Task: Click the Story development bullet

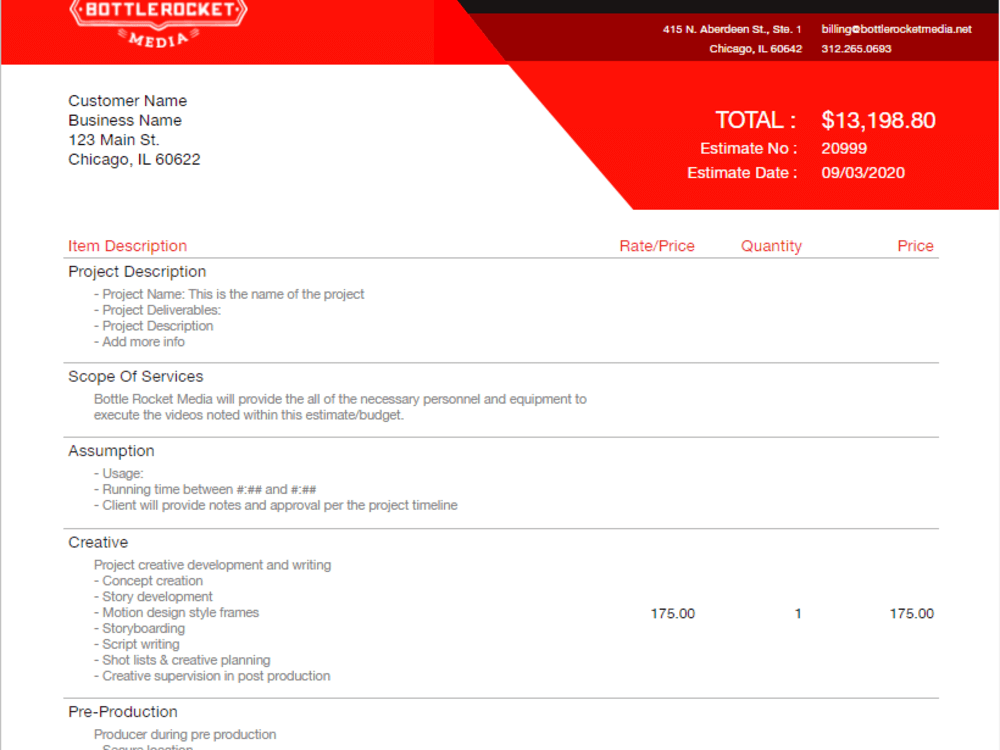Action: [153, 597]
